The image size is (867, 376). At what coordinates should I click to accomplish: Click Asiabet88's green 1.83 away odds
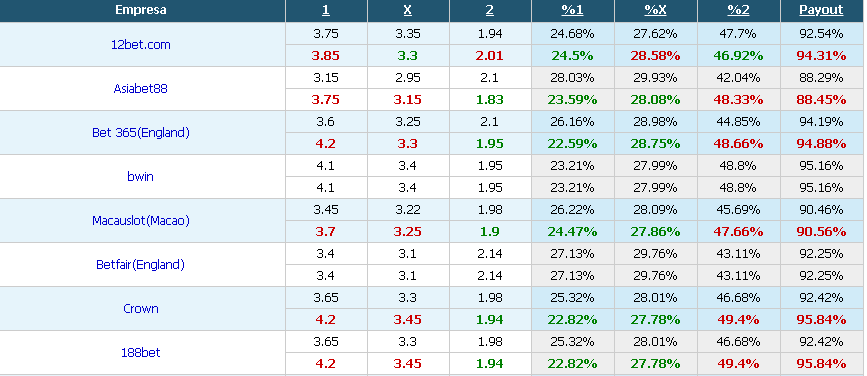490,100
